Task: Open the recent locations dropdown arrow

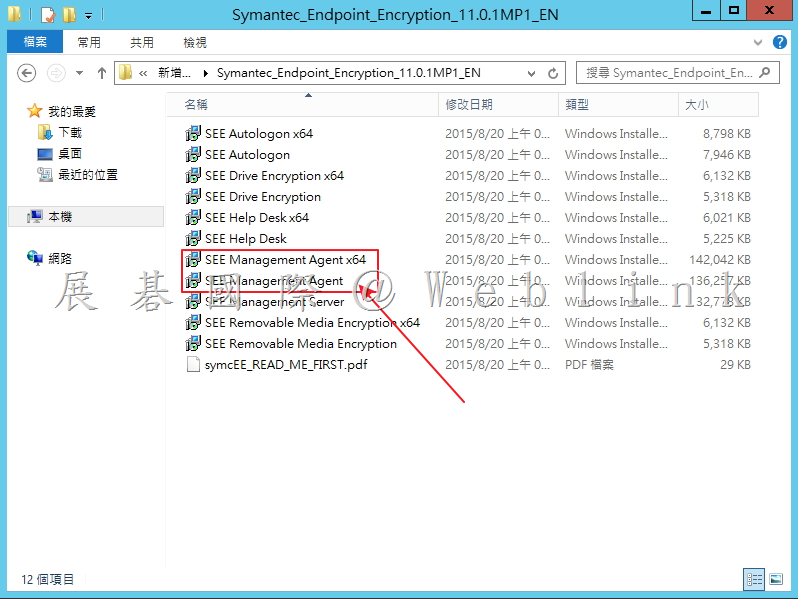Action: tap(79, 73)
